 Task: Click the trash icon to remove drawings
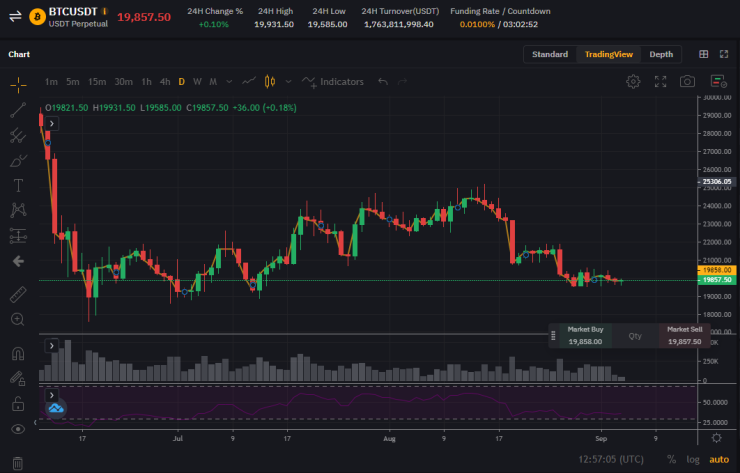18,463
